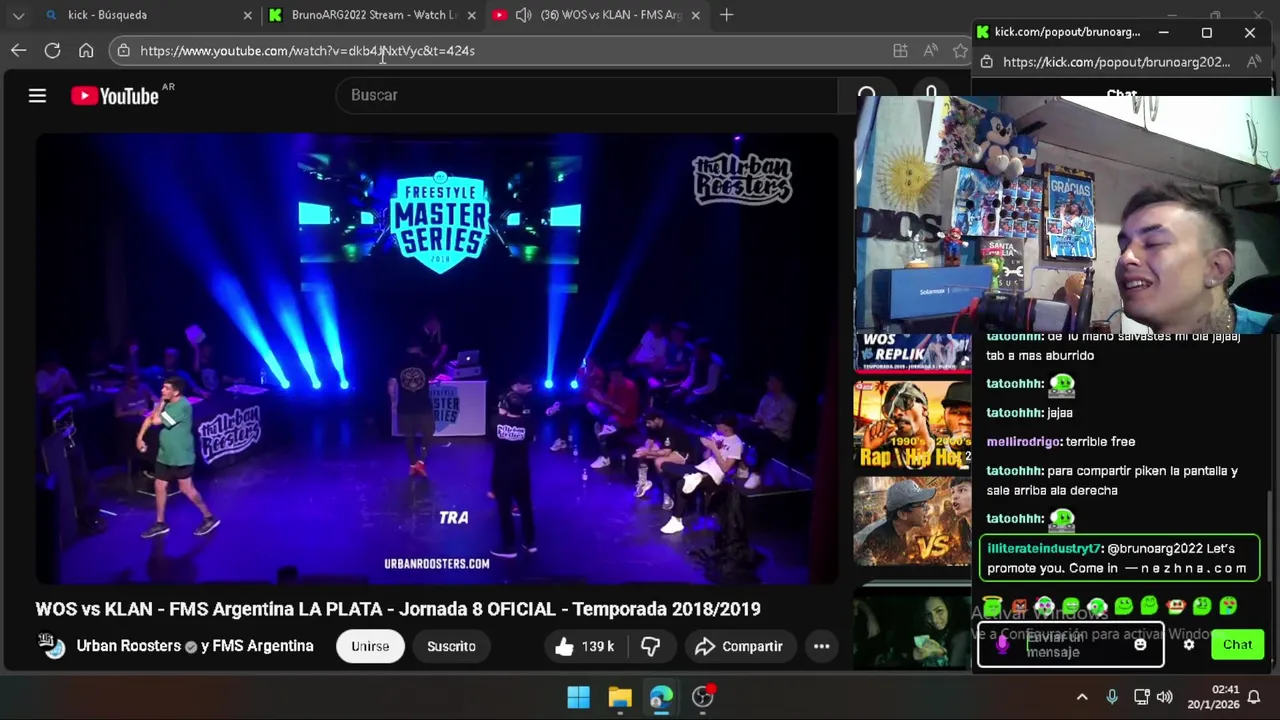Open the Windows Start menu

tap(578, 697)
